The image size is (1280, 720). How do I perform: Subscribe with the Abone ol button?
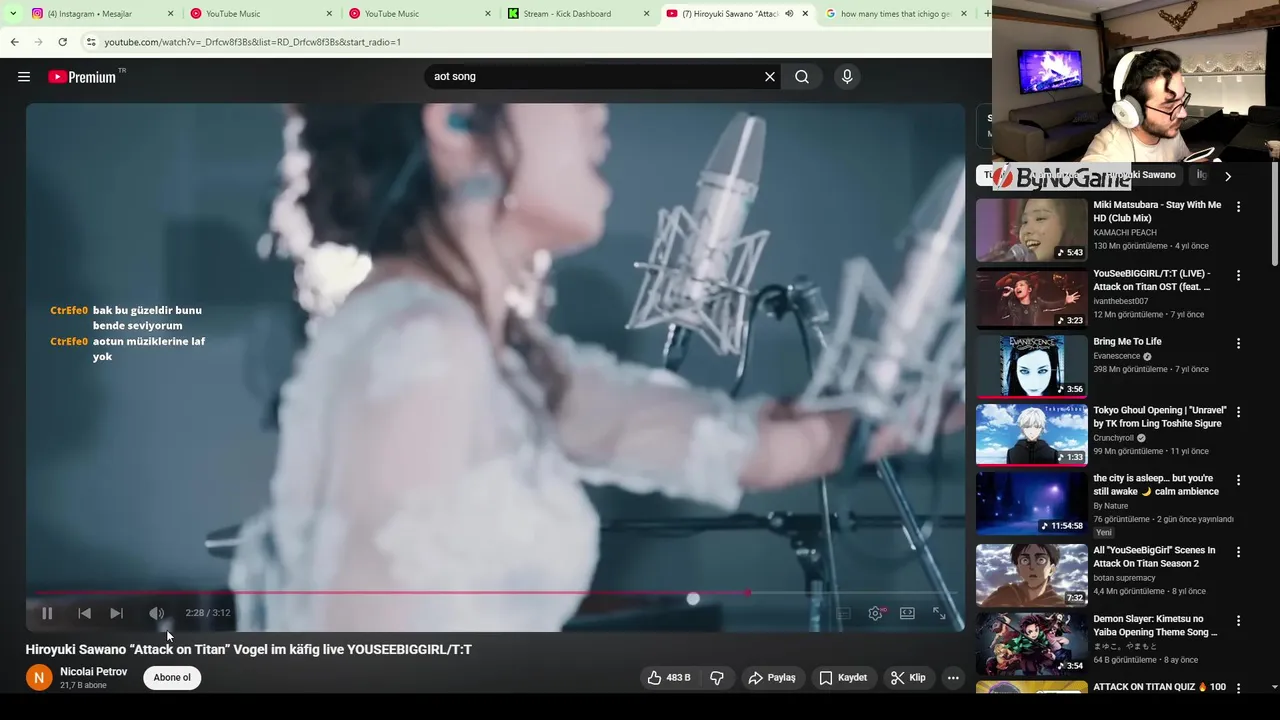pyautogui.click(x=172, y=678)
